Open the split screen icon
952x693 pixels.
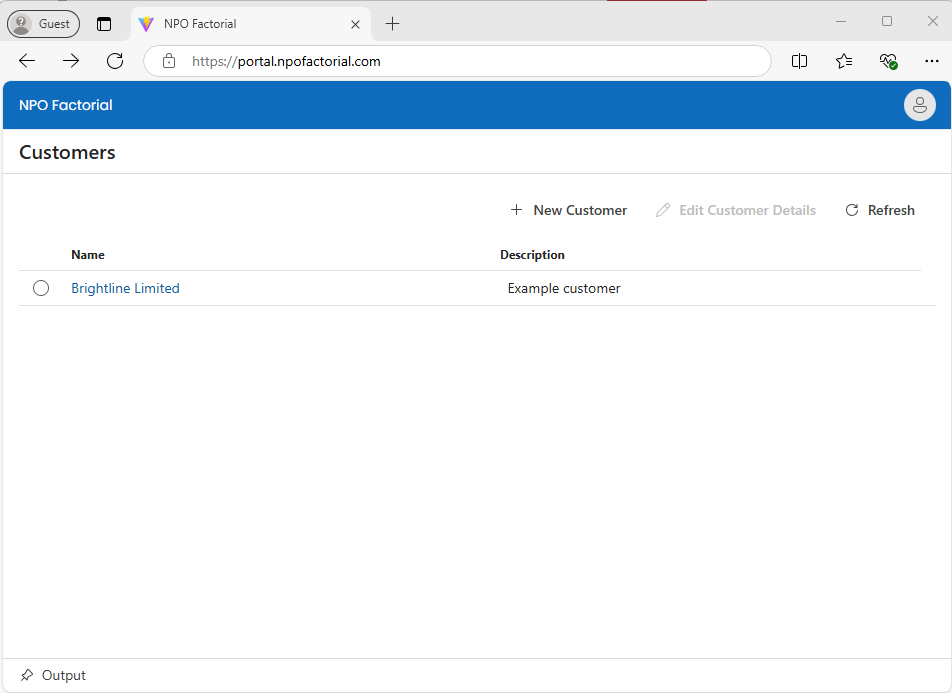tap(799, 61)
